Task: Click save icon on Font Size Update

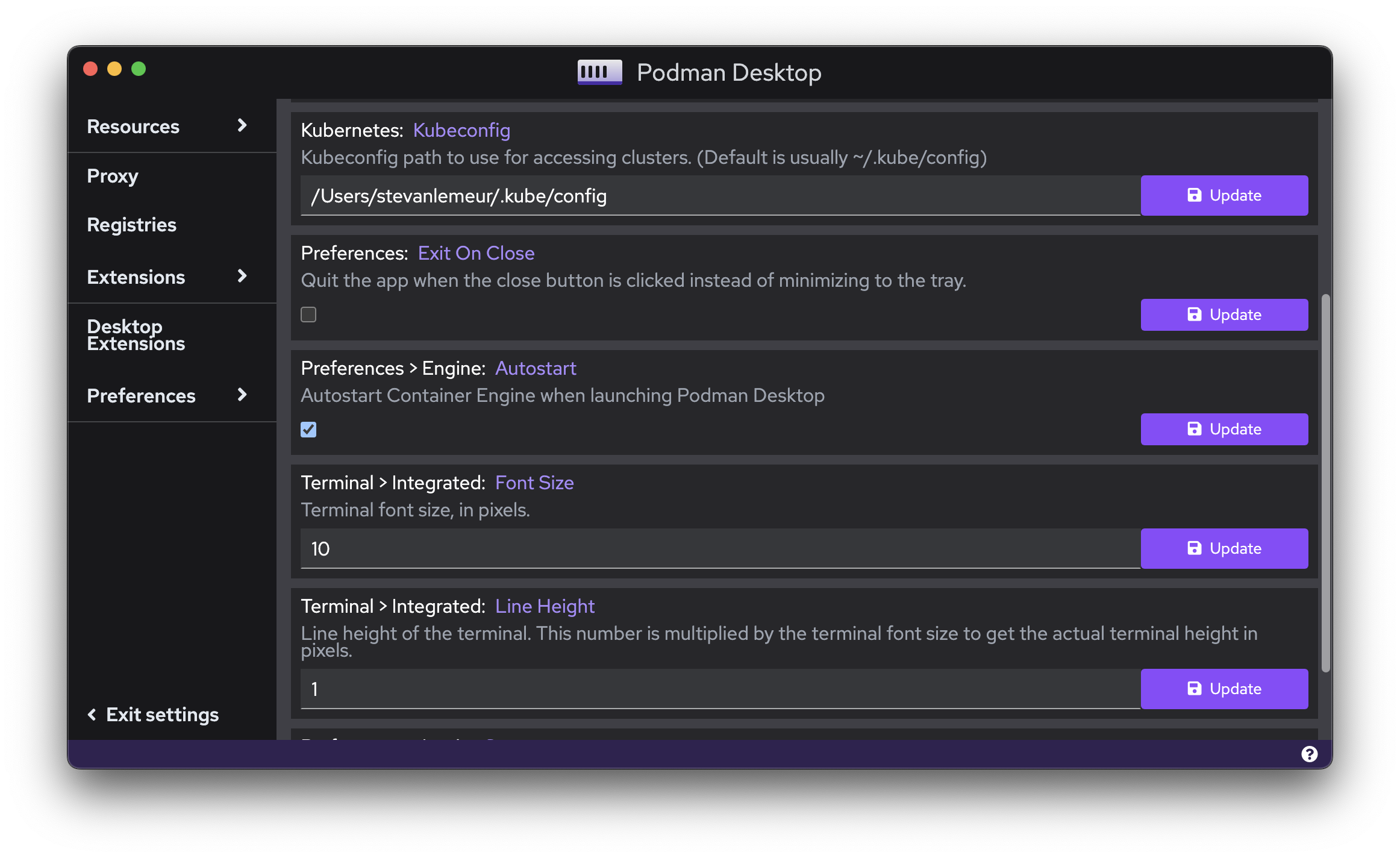Action: pos(1194,548)
